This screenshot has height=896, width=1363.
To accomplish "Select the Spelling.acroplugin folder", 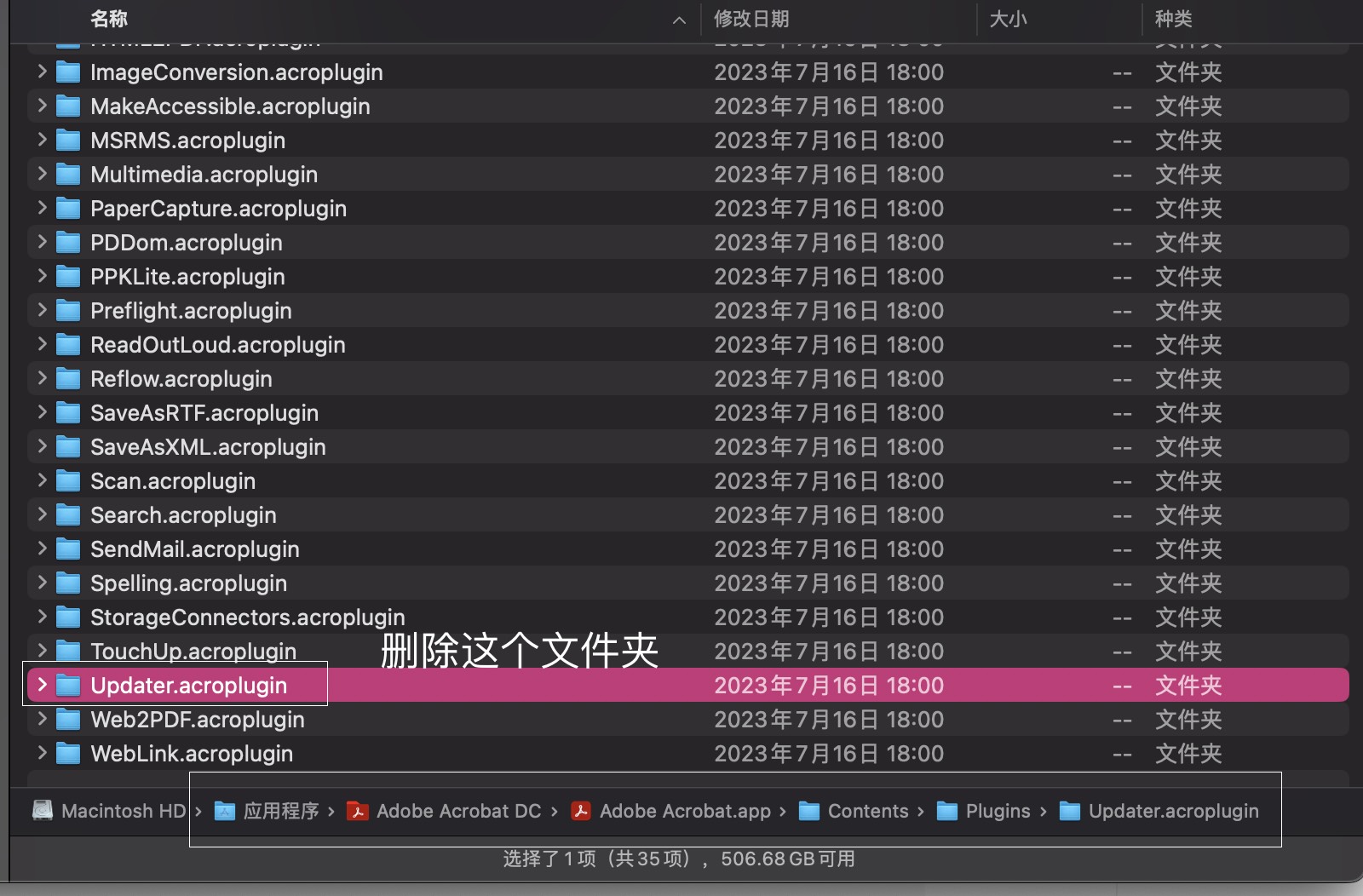I will (189, 583).
